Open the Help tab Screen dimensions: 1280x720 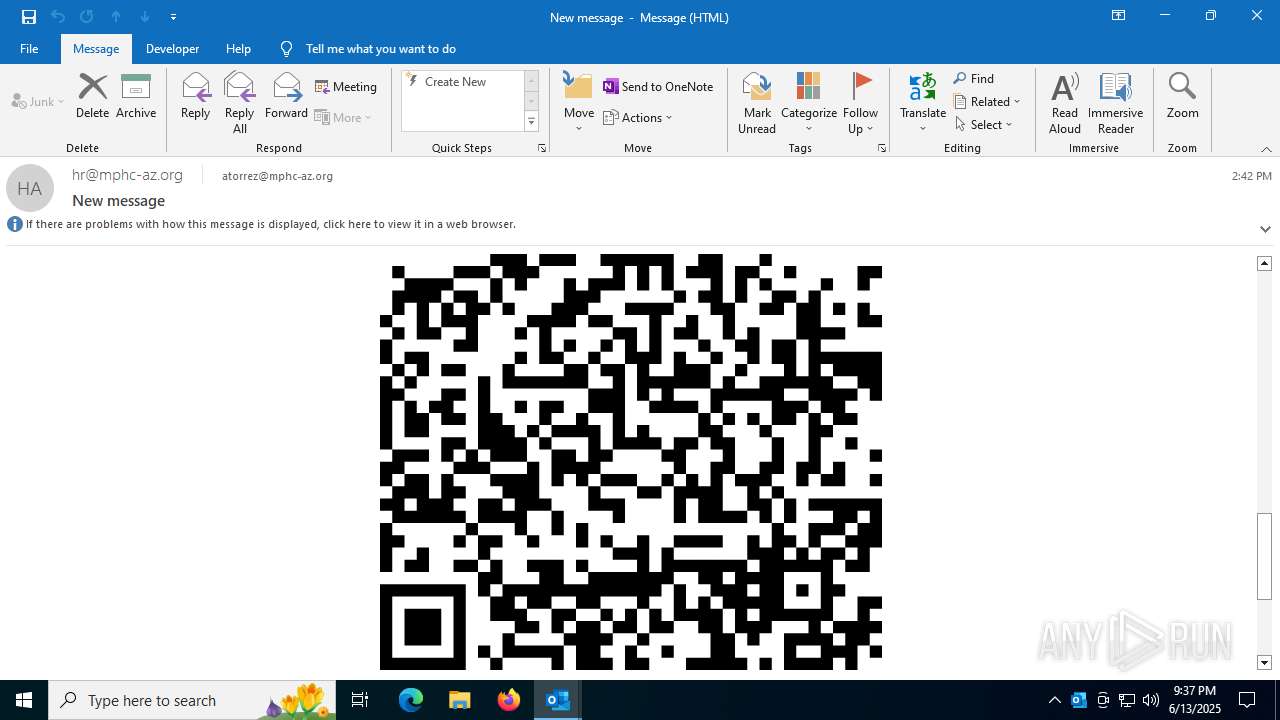coord(238,49)
